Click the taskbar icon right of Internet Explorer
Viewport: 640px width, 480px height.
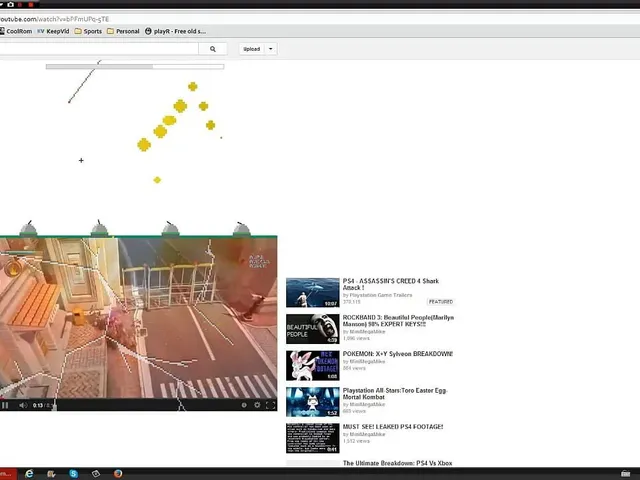51,473
